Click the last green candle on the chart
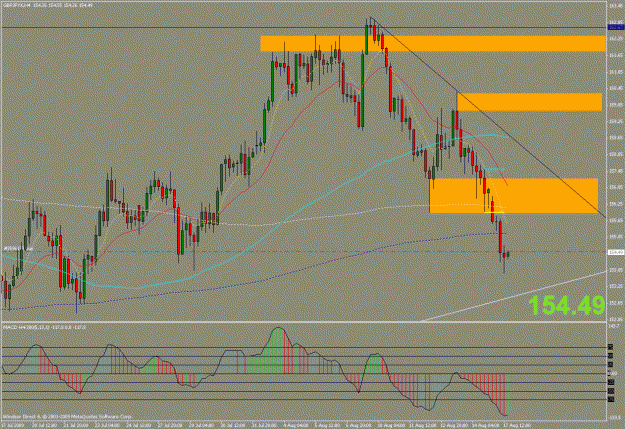This screenshot has width=625, height=429. [508, 254]
